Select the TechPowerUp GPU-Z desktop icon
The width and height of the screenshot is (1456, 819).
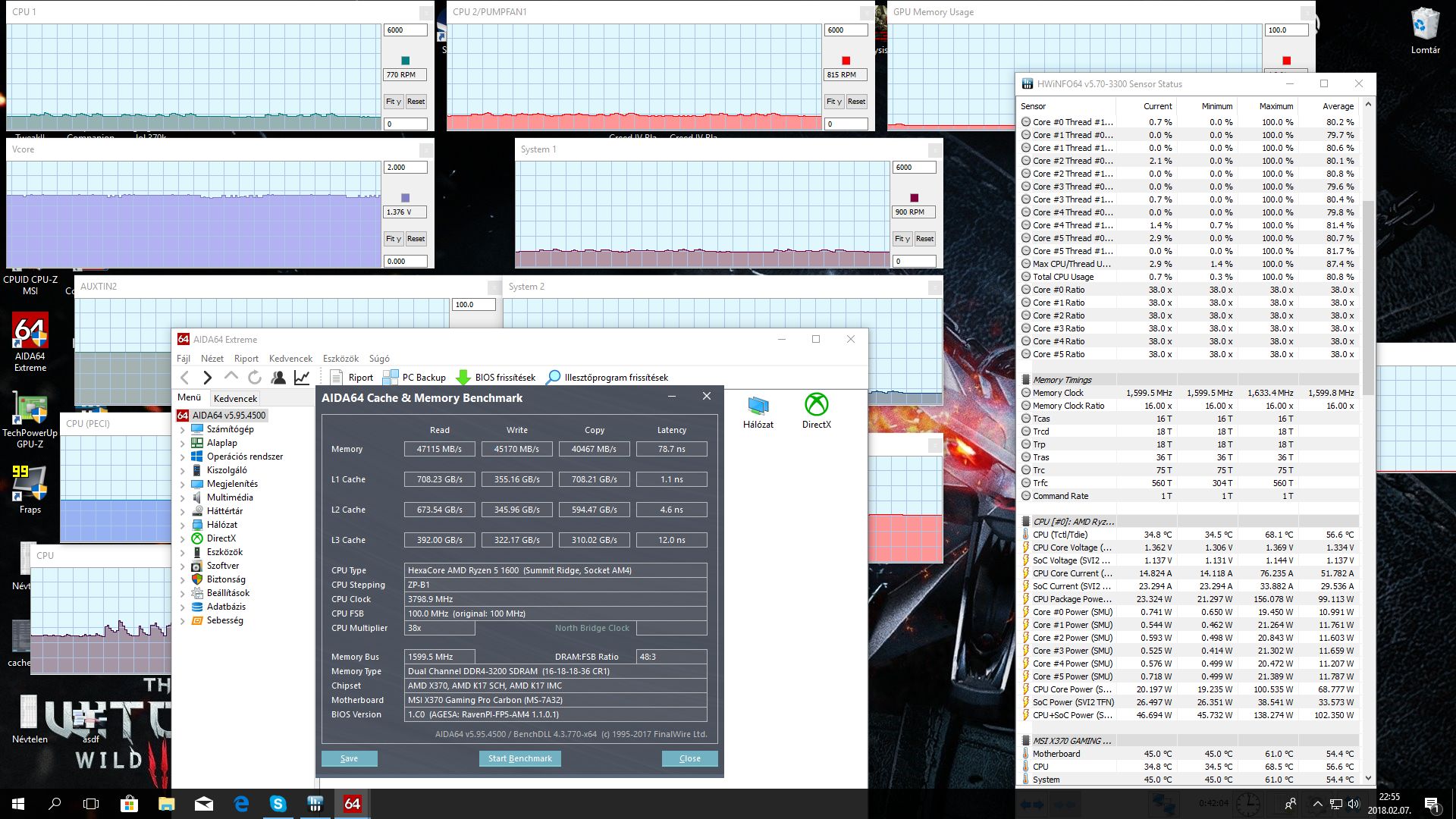pyautogui.click(x=30, y=421)
